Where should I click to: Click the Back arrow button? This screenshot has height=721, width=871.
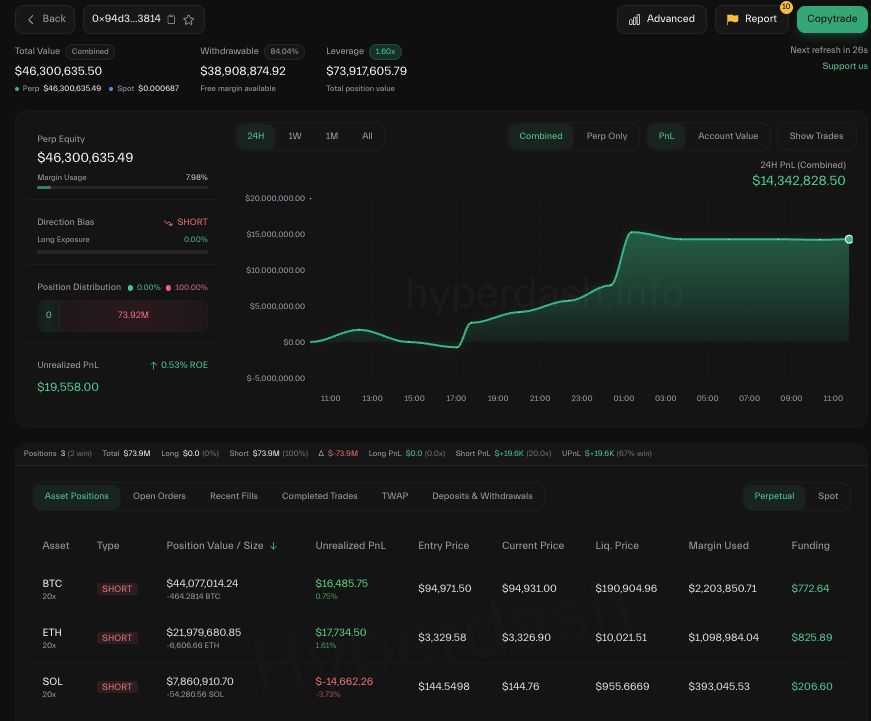tap(45, 19)
